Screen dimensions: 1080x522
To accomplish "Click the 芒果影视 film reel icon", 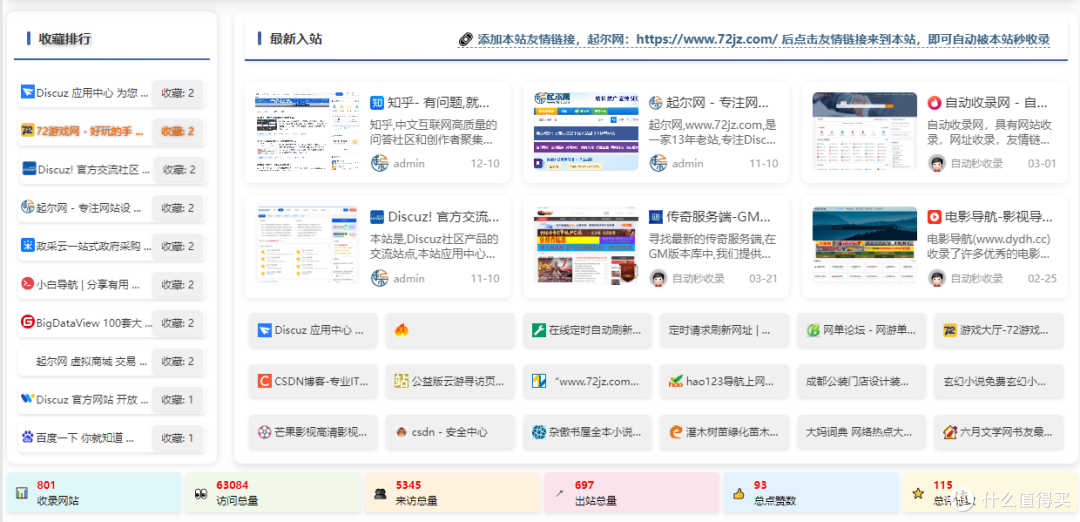I will click(264, 432).
